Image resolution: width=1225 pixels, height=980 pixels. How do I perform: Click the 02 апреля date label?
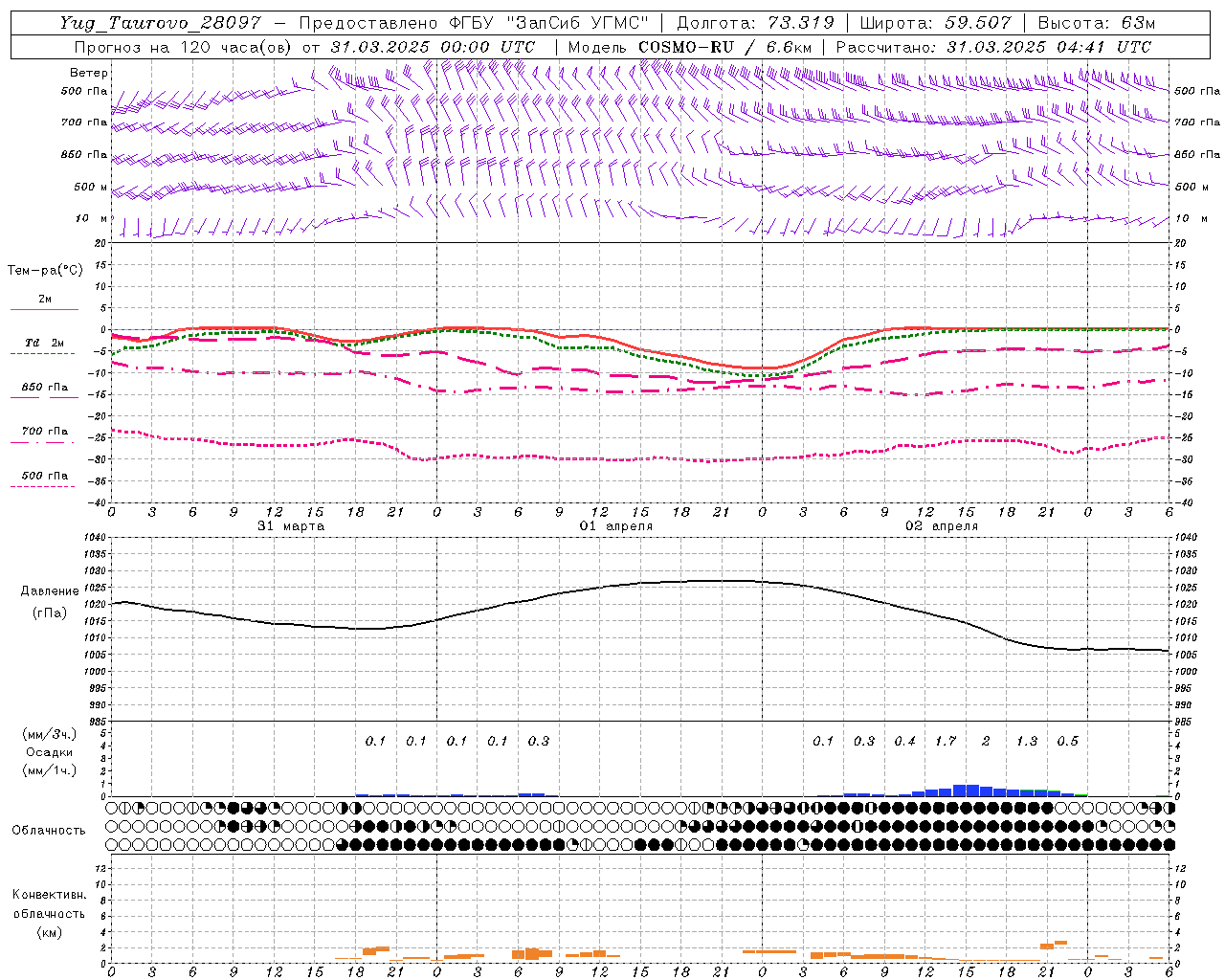(x=942, y=526)
